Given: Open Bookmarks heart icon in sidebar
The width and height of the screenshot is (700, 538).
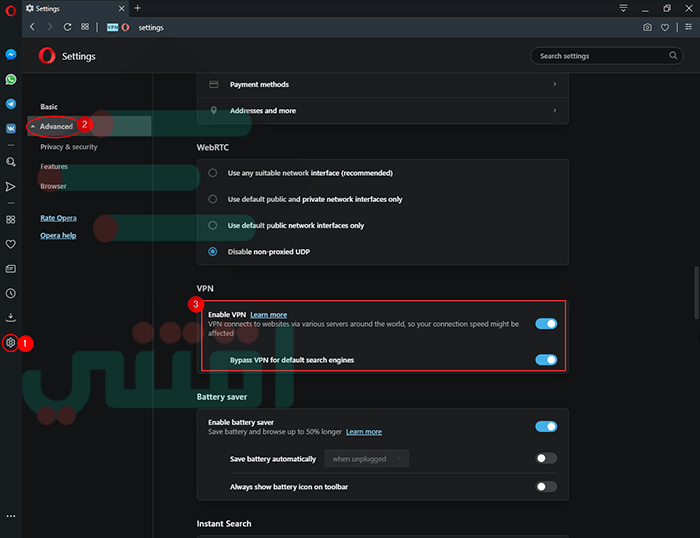Looking at the screenshot, I should [x=11, y=244].
